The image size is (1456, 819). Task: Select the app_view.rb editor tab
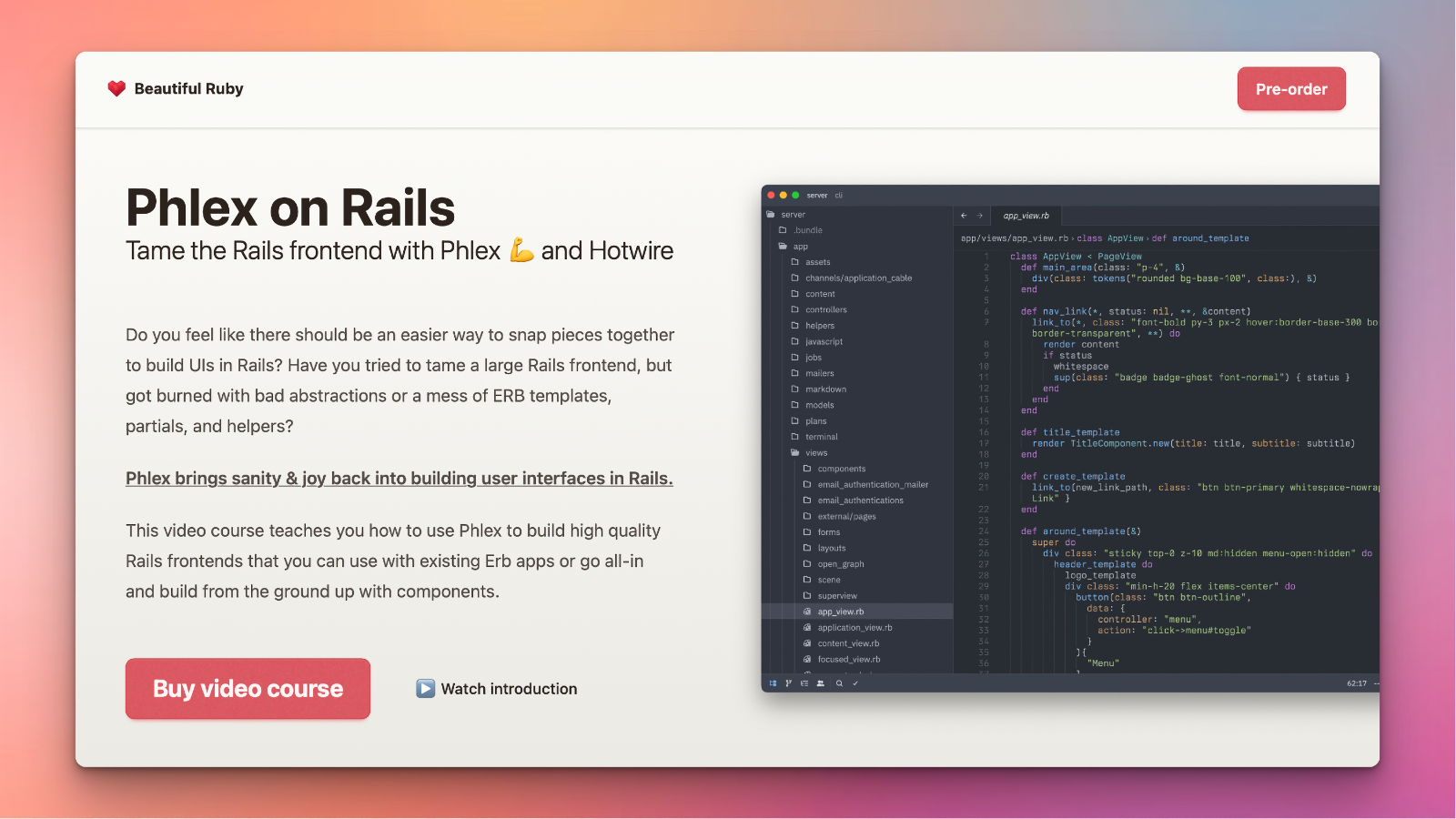(1026, 216)
